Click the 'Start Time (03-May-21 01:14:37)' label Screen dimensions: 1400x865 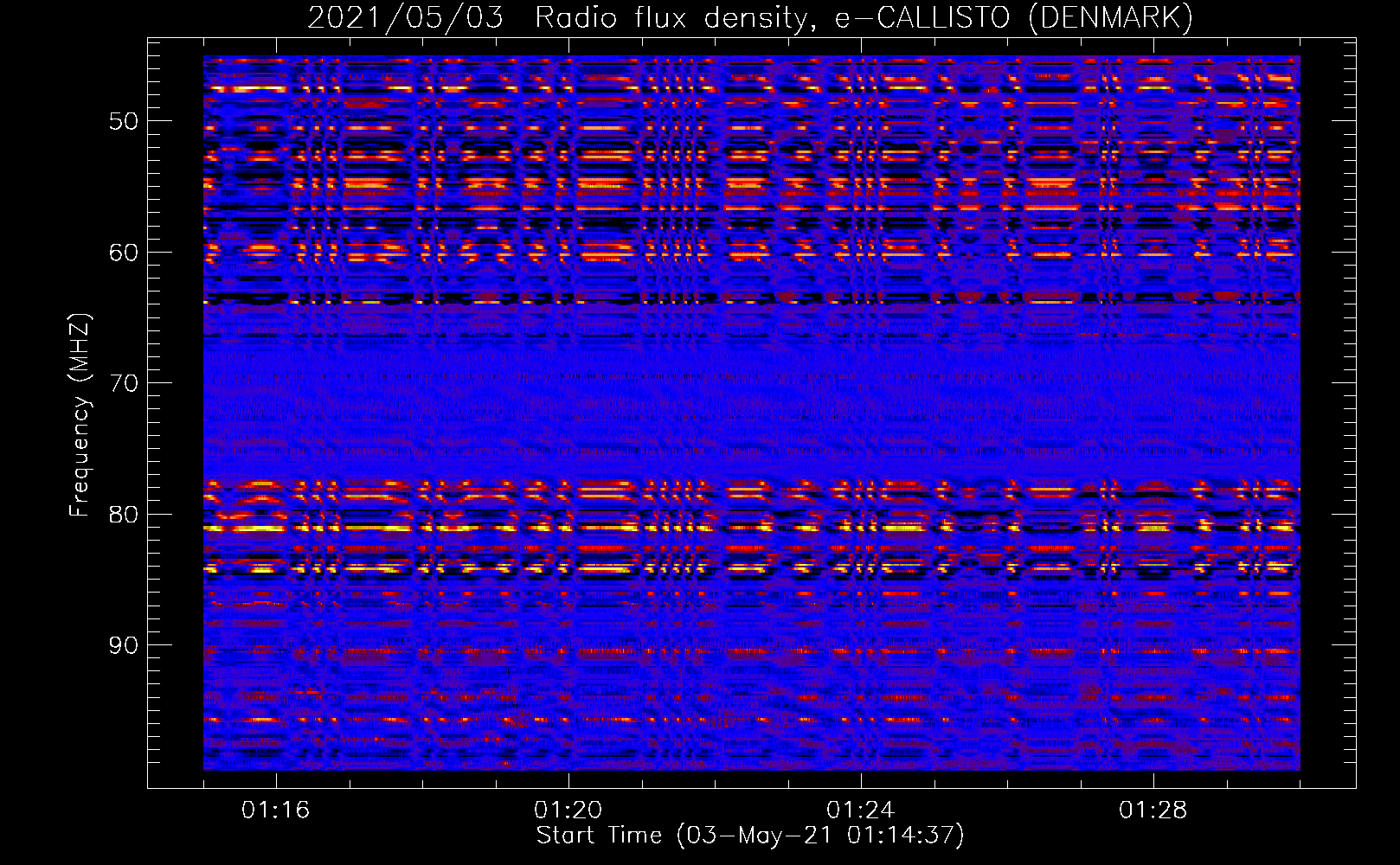coord(750,836)
